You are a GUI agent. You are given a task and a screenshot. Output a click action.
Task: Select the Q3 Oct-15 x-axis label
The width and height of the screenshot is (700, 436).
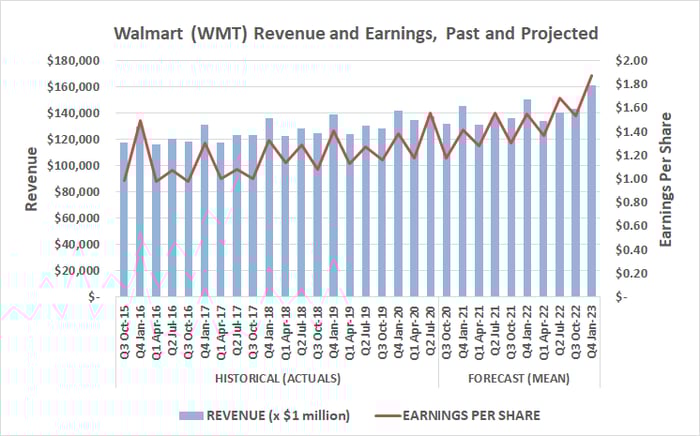[x=124, y=332]
